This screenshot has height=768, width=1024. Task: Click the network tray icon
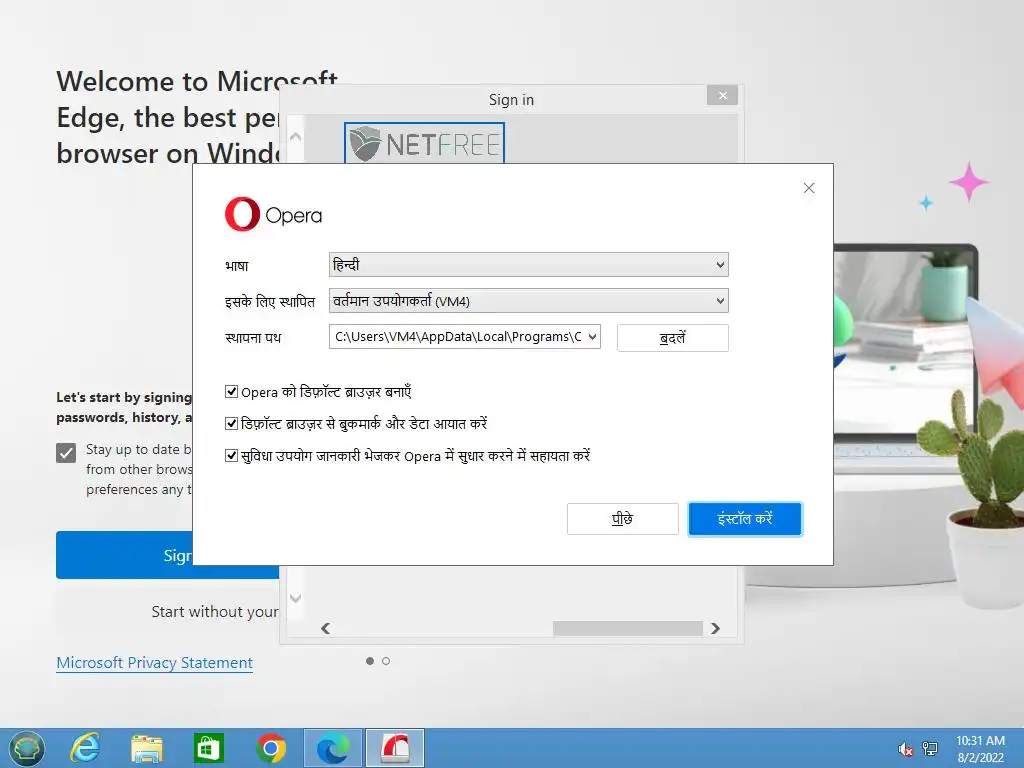pos(929,749)
